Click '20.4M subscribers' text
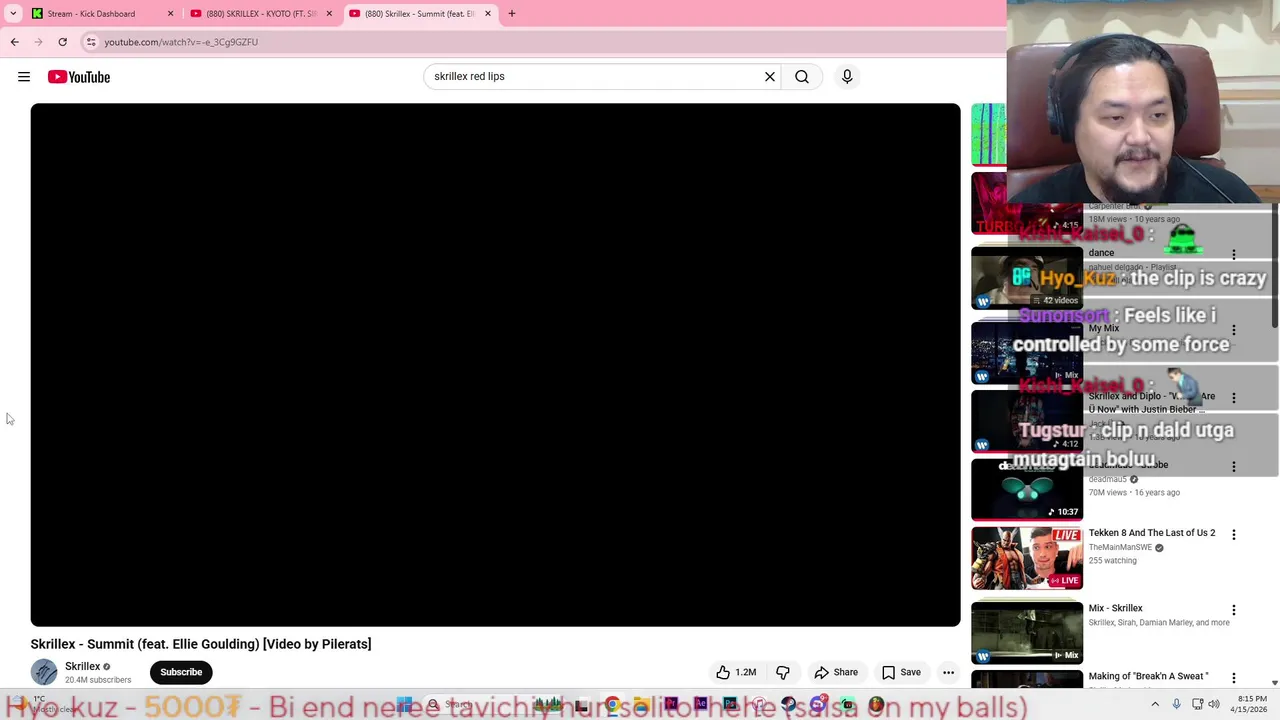Screen dimensions: 1280x720 coord(98,680)
